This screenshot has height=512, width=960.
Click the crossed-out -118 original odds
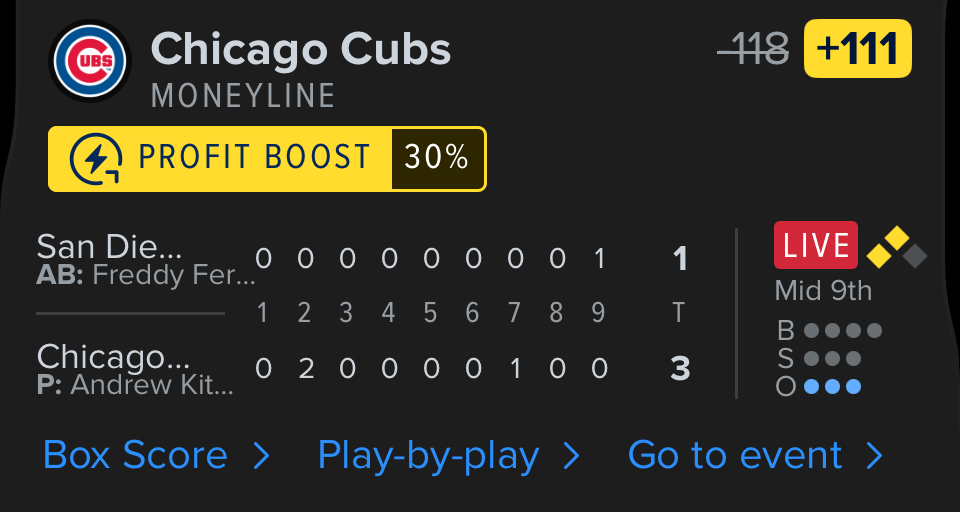pos(753,49)
